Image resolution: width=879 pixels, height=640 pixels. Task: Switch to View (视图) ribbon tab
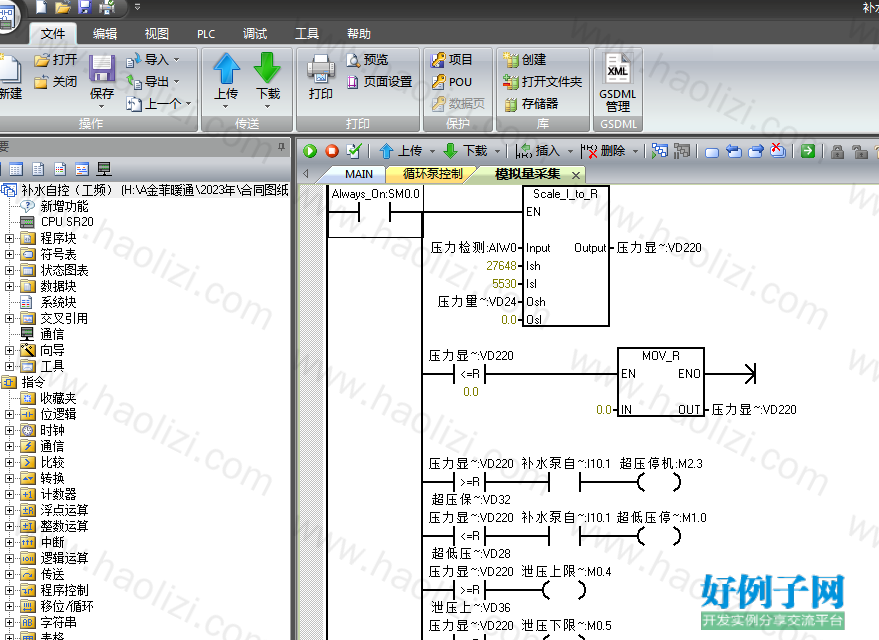pos(156,34)
